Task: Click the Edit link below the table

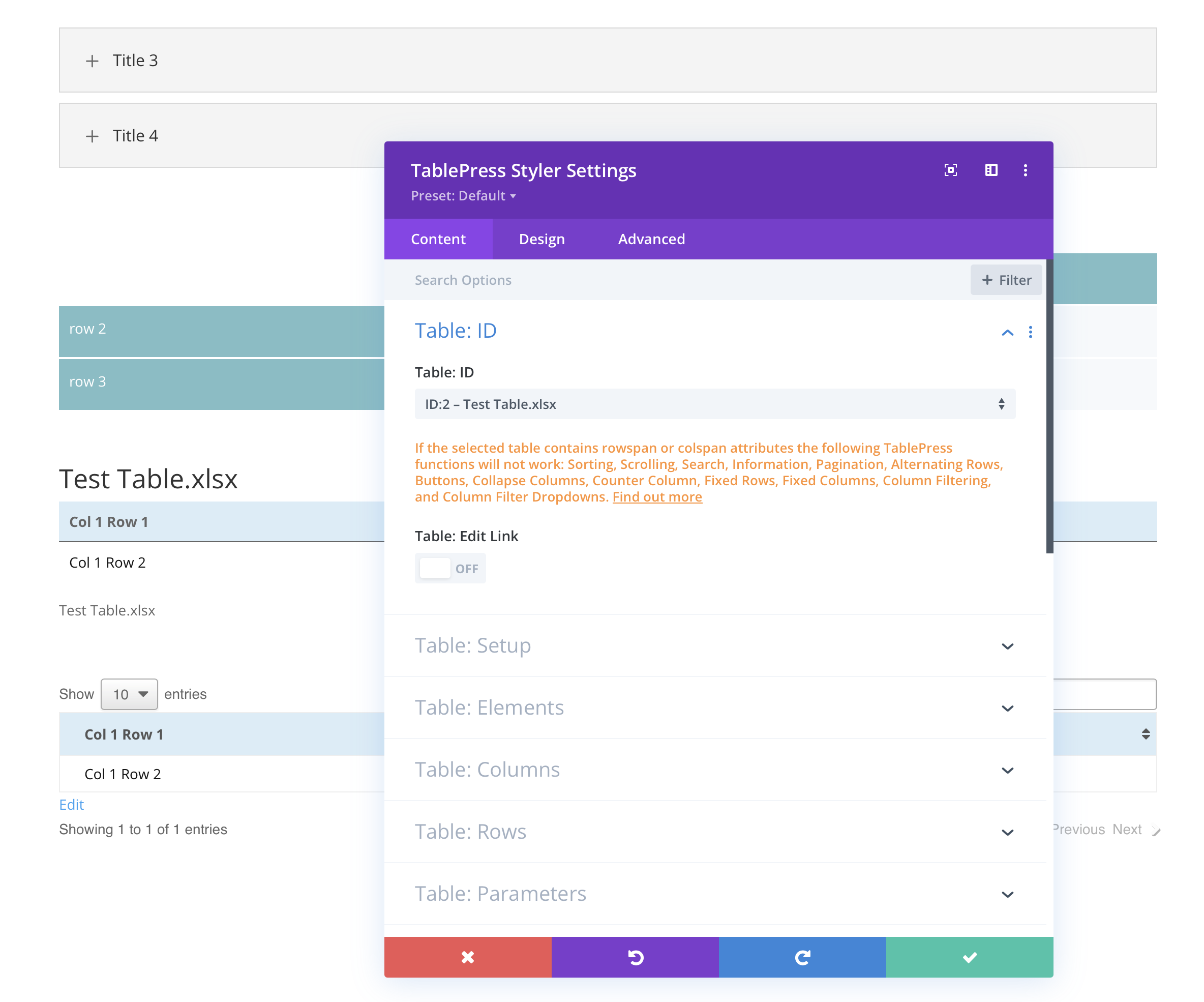Action: click(x=71, y=805)
